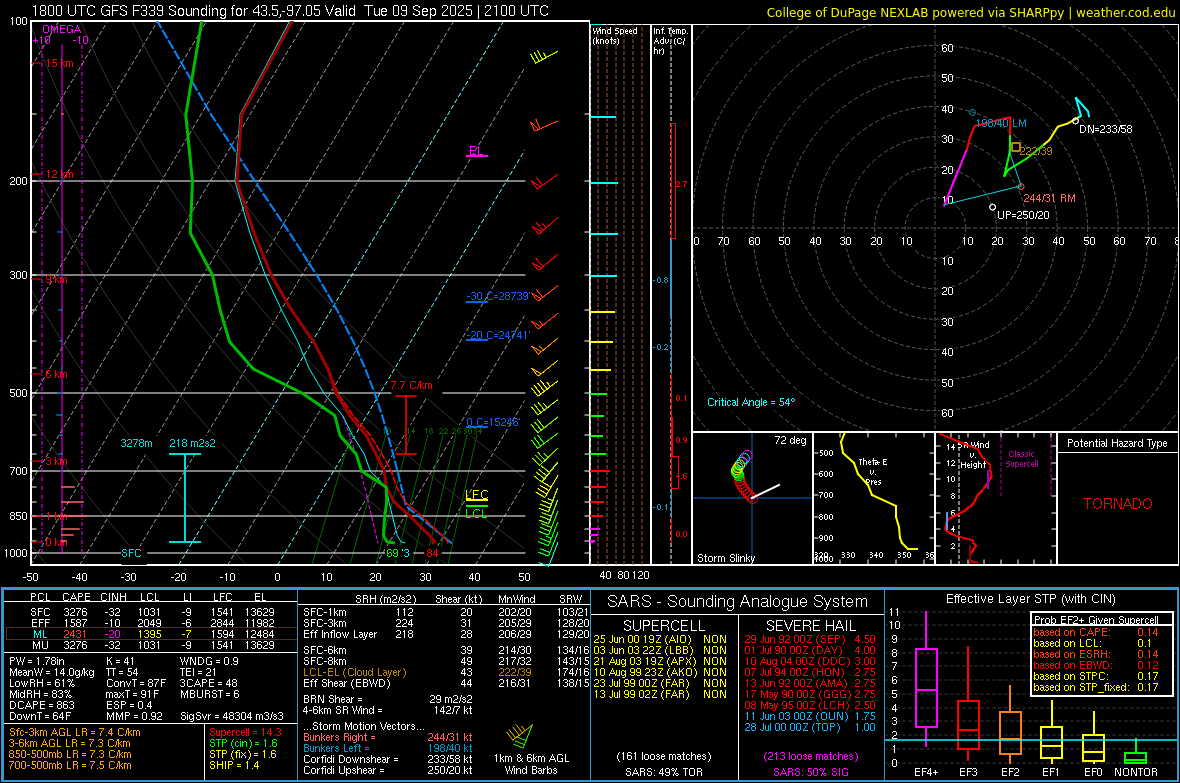The width and height of the screenshot is (1180, 783).
Task: Select the SUPERCELL analogue column header
Action: coord(664,626)
